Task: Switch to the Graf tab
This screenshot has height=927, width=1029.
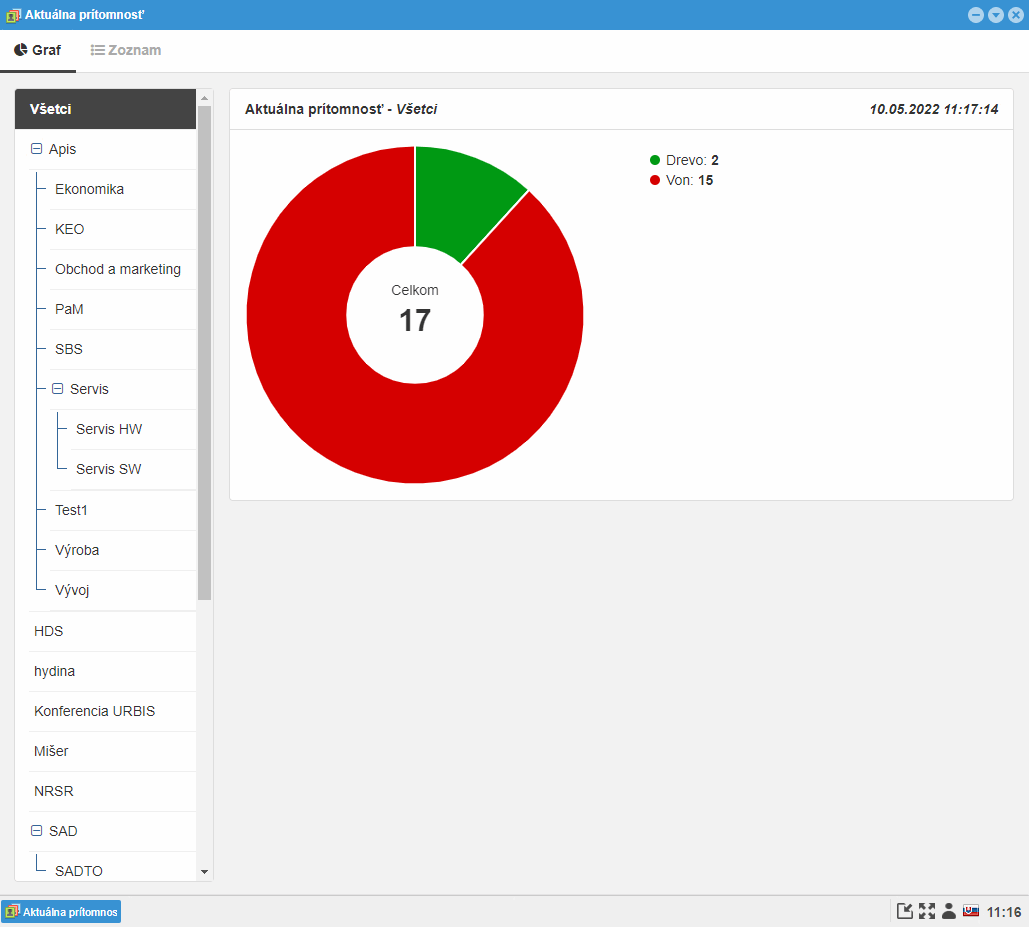Action: [38, 50]
